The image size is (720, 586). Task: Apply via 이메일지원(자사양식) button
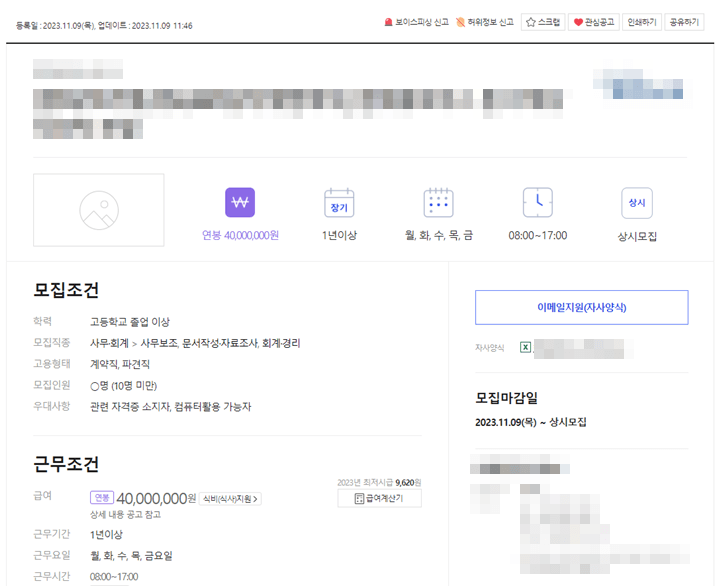point(582,307)
